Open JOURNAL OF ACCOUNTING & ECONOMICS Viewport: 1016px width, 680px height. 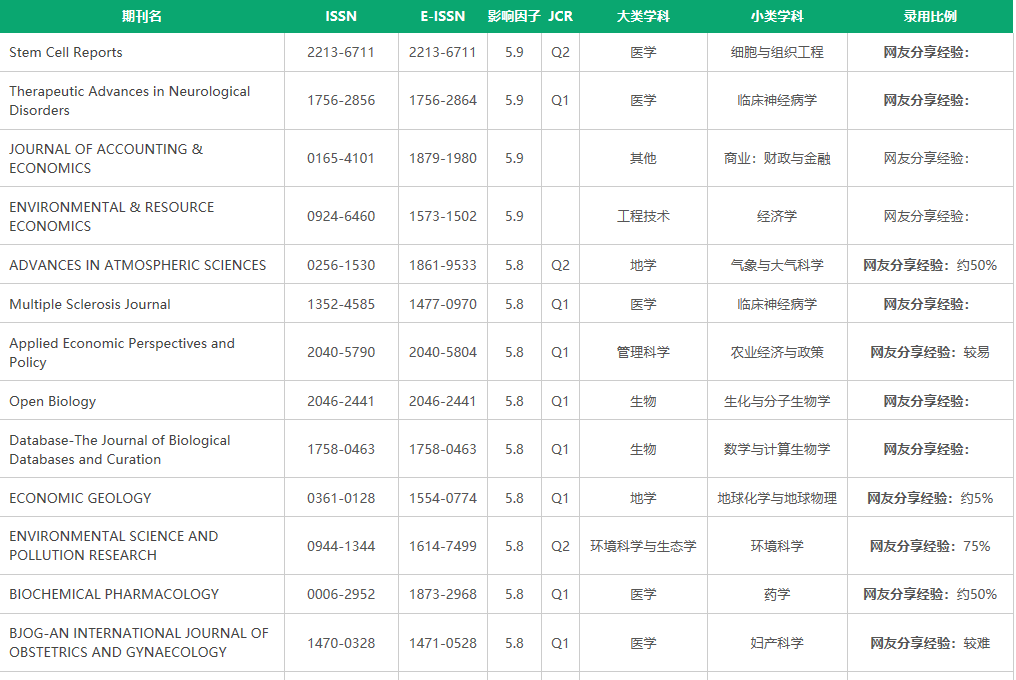(x=106, y=158)
